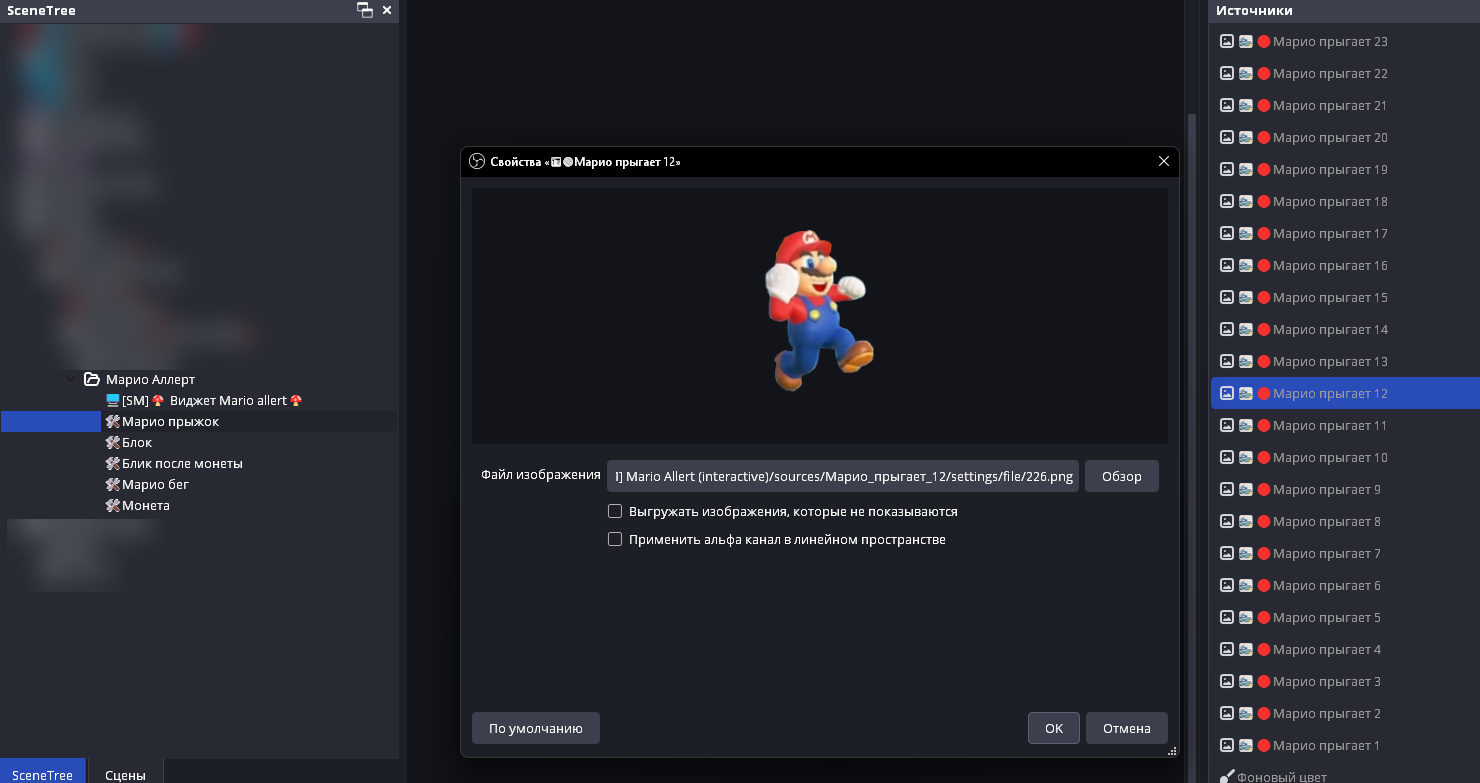
Task: Switch to the SceneTree tab
Action: pyautogui.click(x=42, y=775)
